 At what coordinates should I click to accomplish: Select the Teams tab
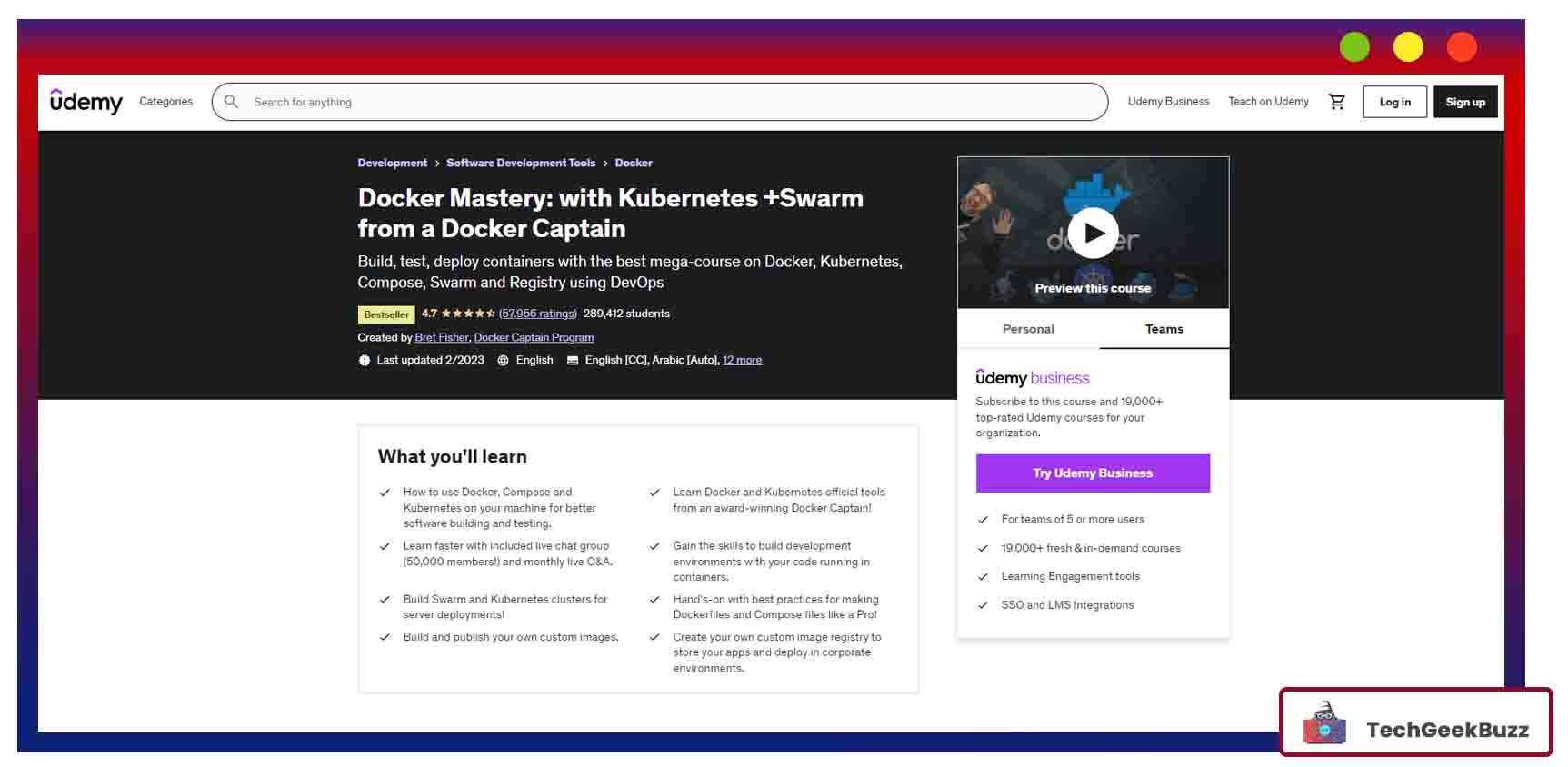tap(1164, 329)
